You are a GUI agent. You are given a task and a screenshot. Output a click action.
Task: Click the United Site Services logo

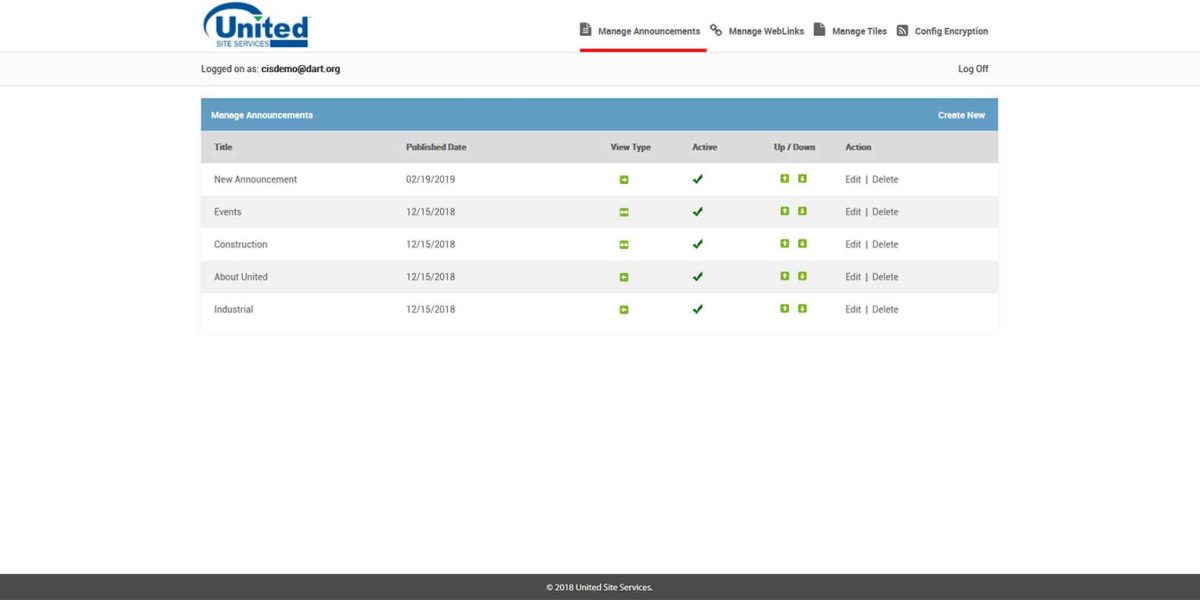255,25
